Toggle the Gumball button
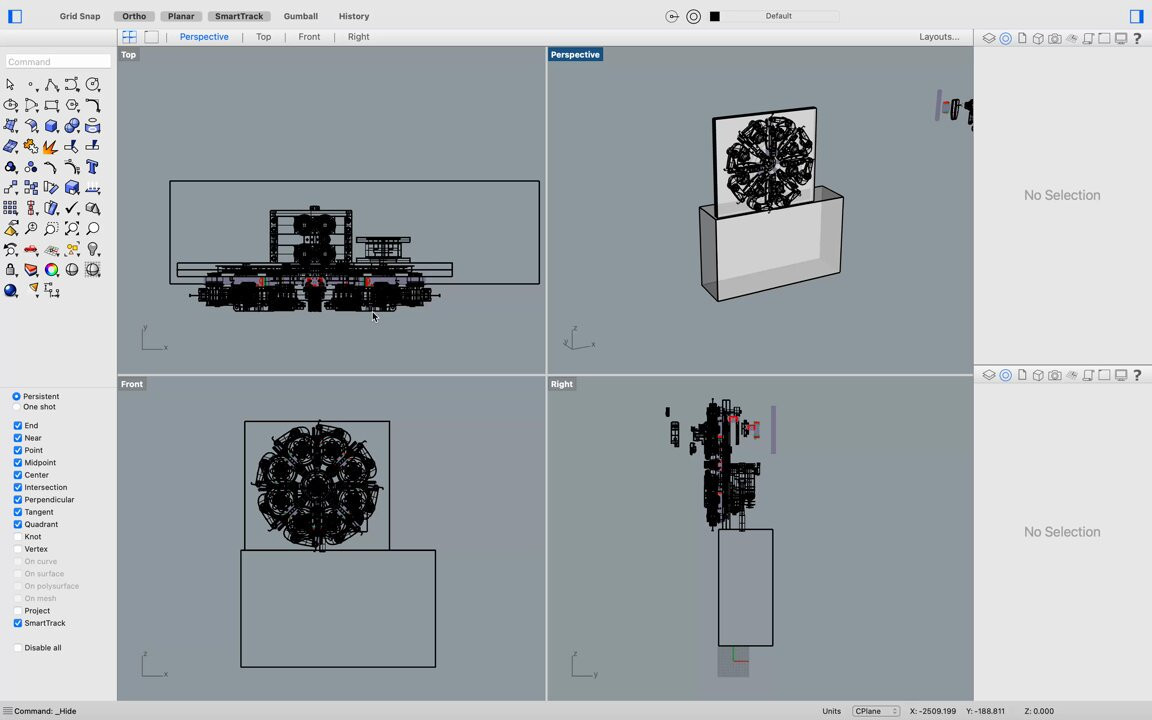The height and width of the screenshot is (720, 1152). click(x=300, y=16)
